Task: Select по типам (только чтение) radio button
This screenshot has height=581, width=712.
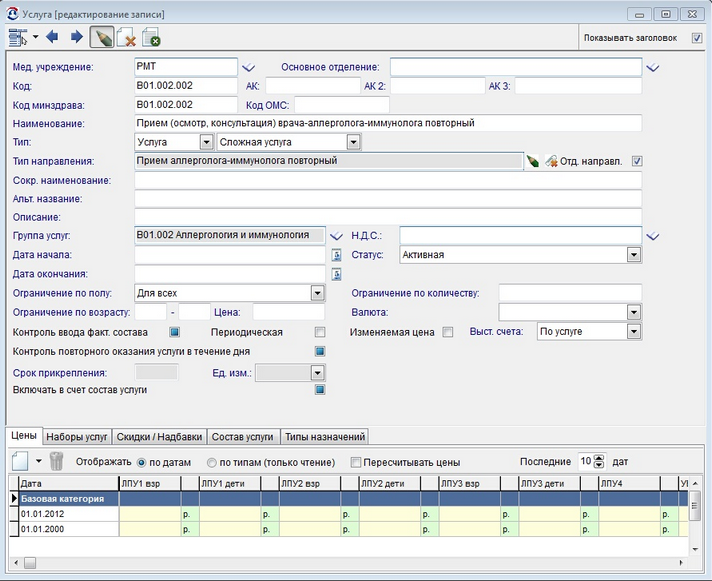Action: 211,463
